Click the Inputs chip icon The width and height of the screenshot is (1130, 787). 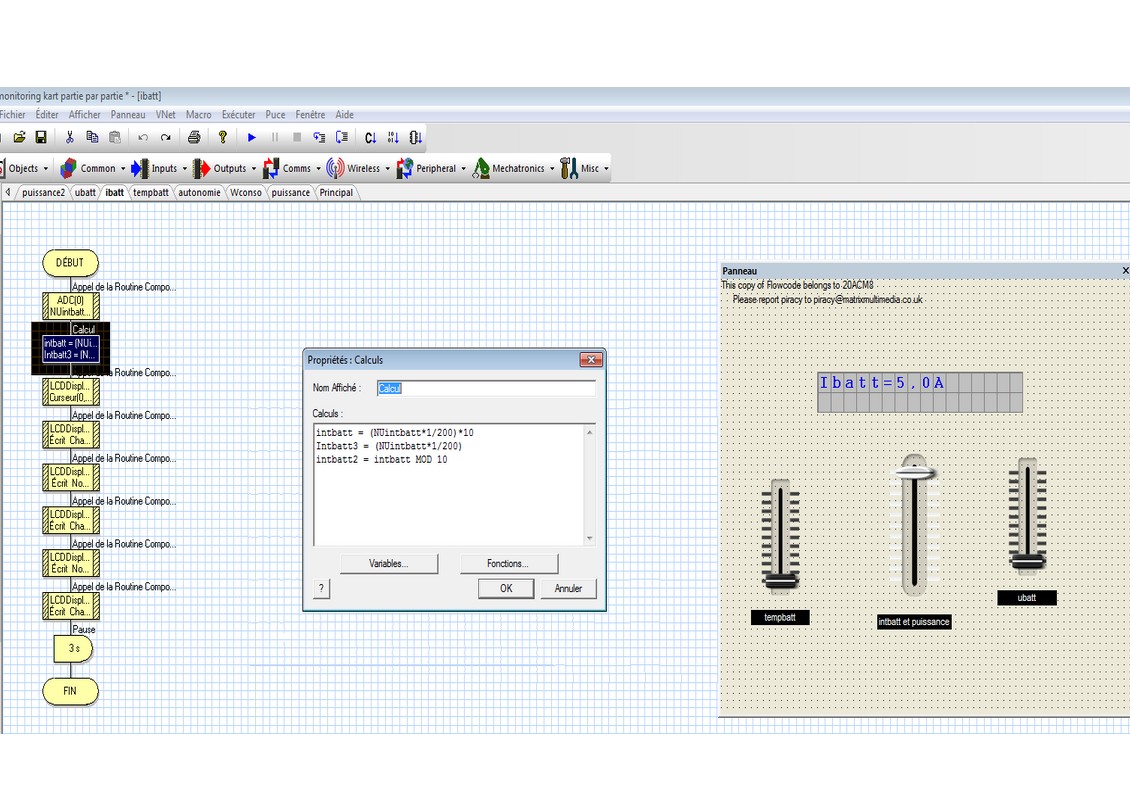coord(140,169)
